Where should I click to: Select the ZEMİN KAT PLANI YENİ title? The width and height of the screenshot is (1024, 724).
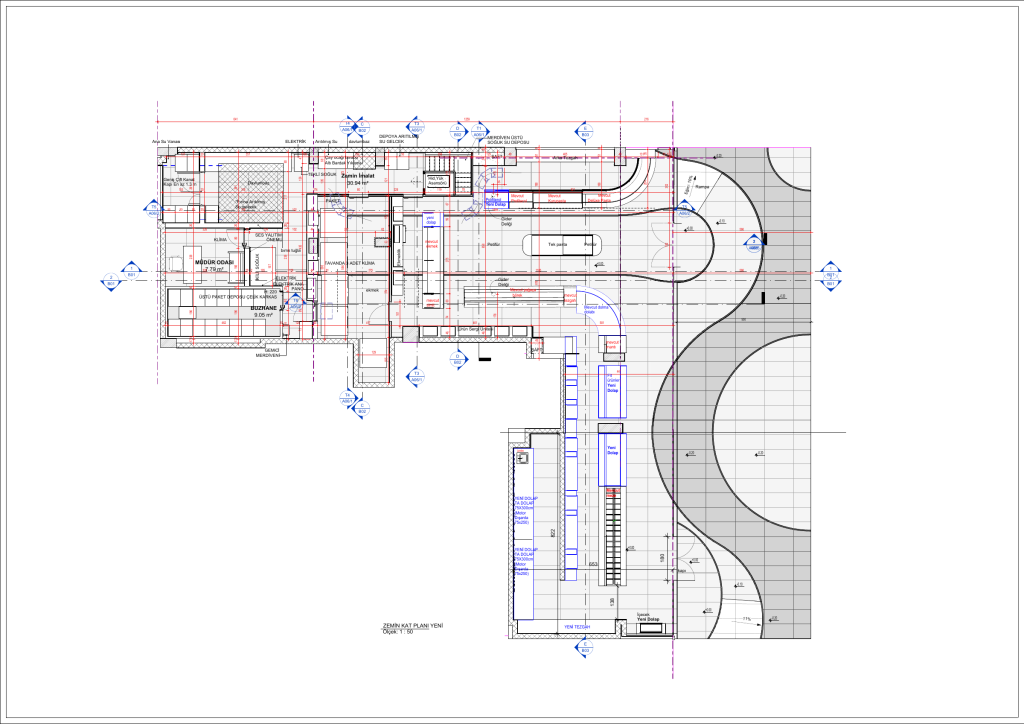413,626
